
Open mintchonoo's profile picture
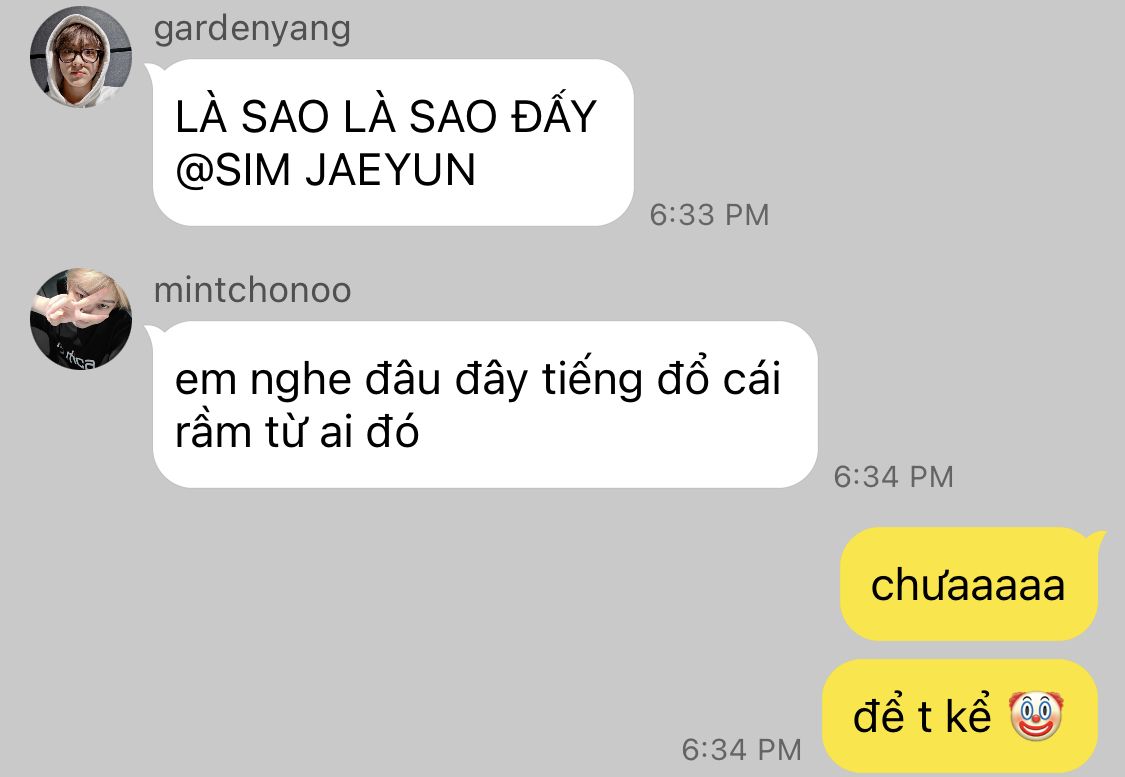point(80,319)
